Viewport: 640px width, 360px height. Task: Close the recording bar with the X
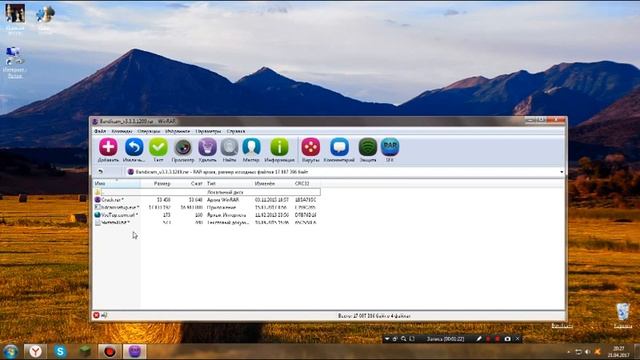click(x=518, y=339)
